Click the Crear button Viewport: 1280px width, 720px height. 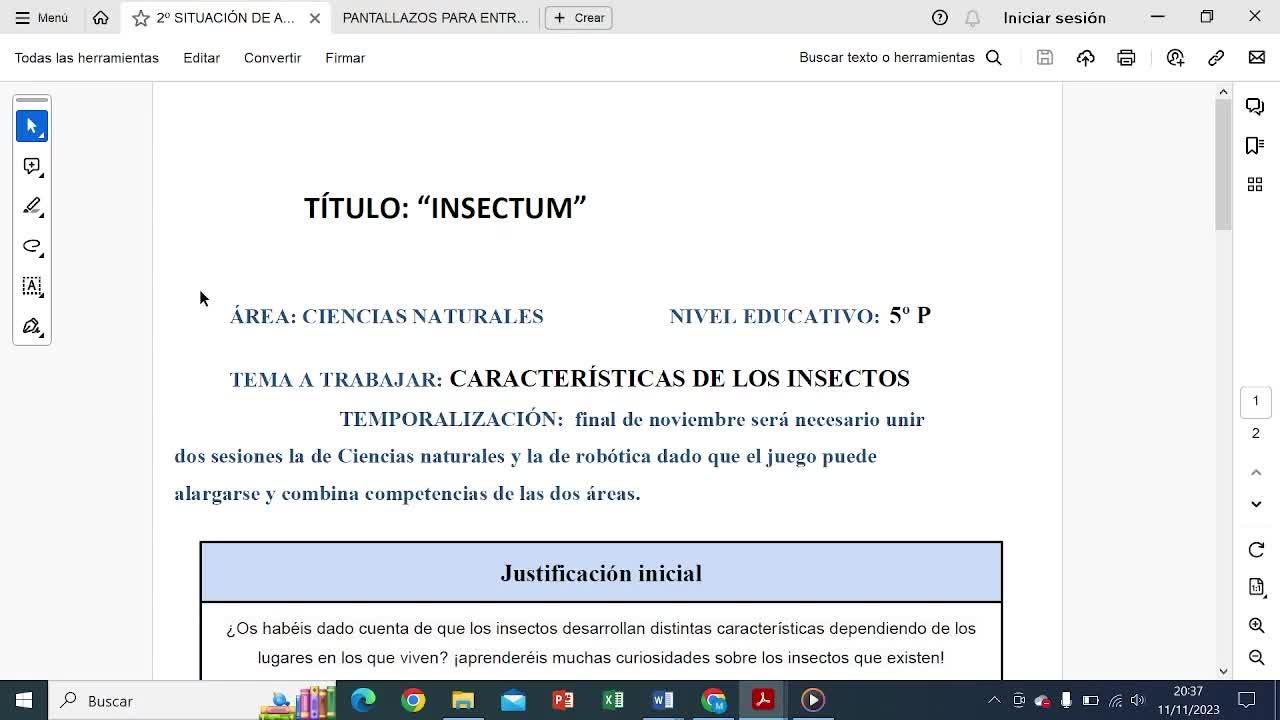point(578,17)
